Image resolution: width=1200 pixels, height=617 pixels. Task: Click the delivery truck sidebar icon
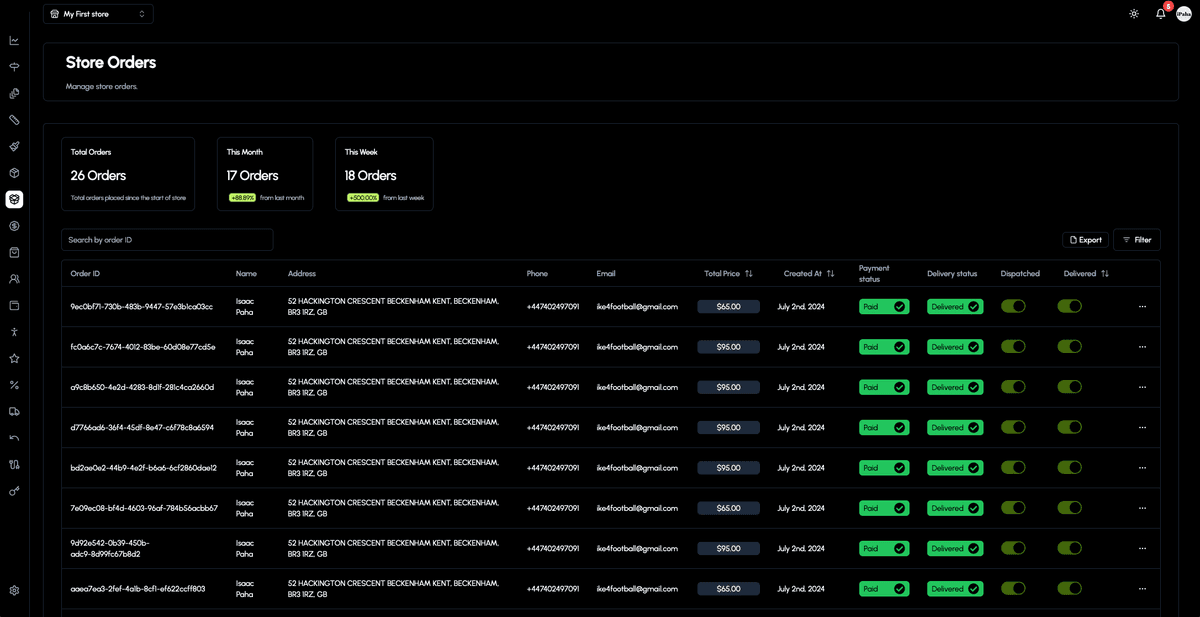click(14, 411)
